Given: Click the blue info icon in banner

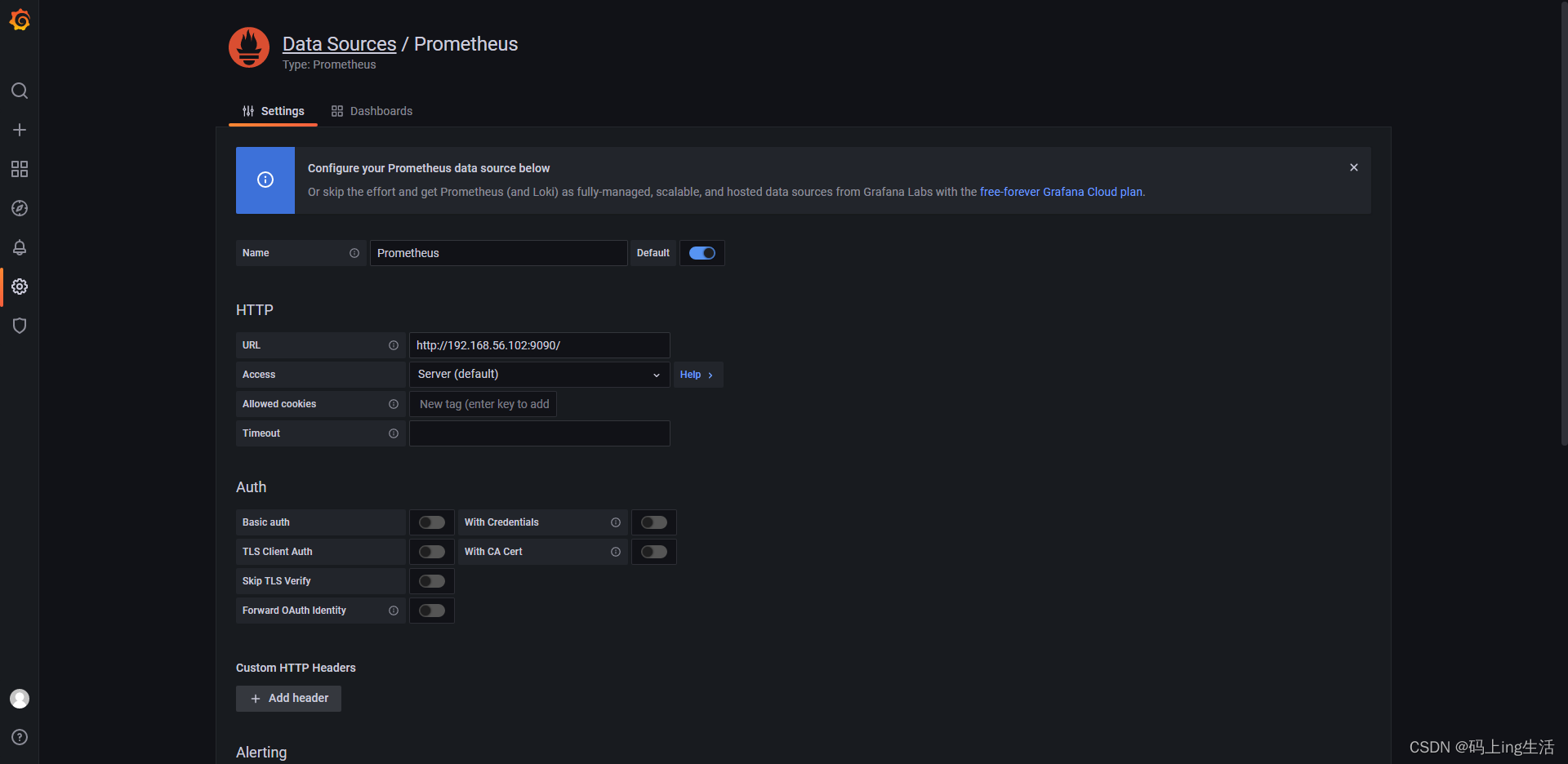Looking at the screenshot, I should [265, 180].
